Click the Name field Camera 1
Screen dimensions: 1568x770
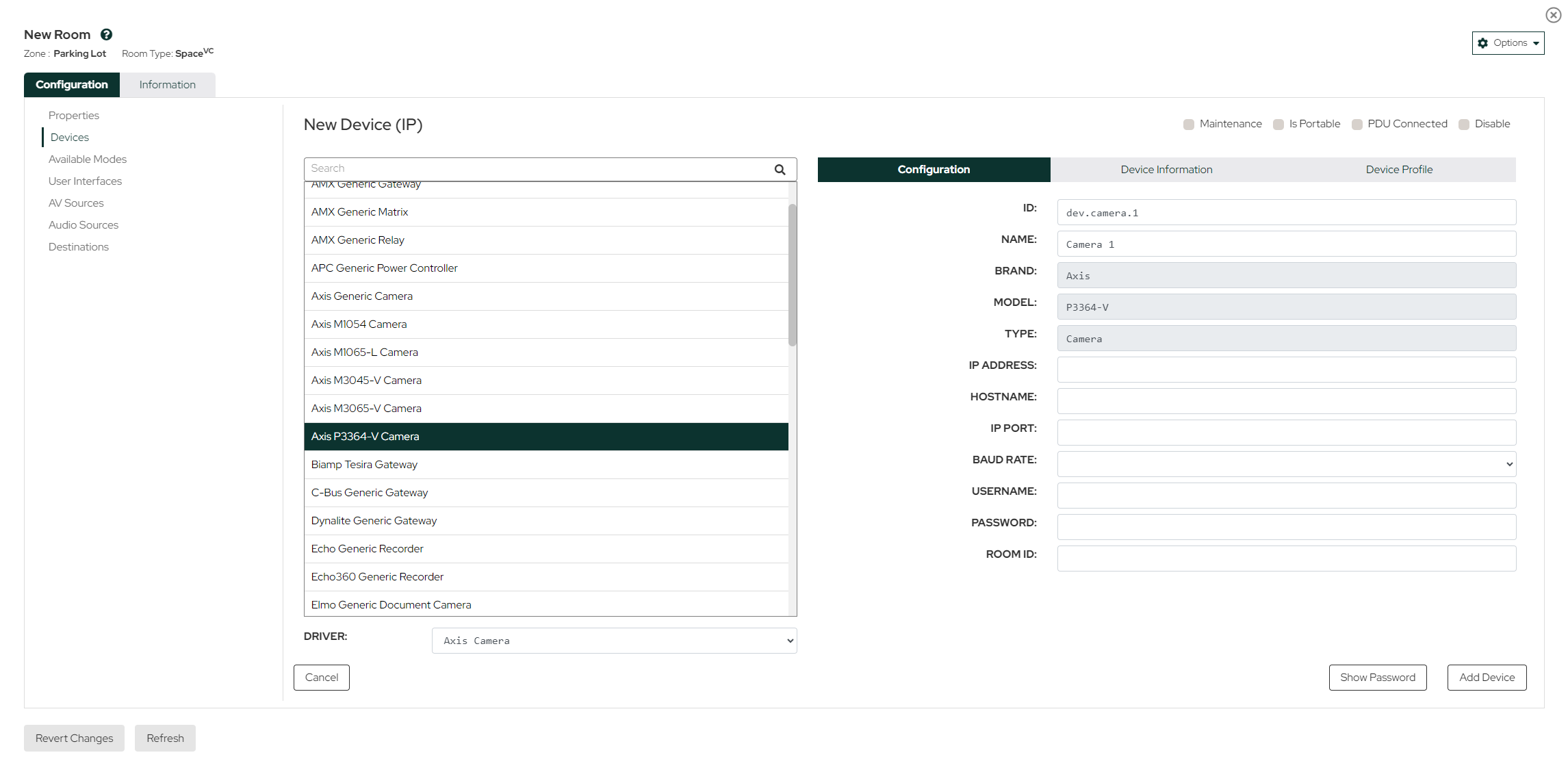tap(1286, 244)
